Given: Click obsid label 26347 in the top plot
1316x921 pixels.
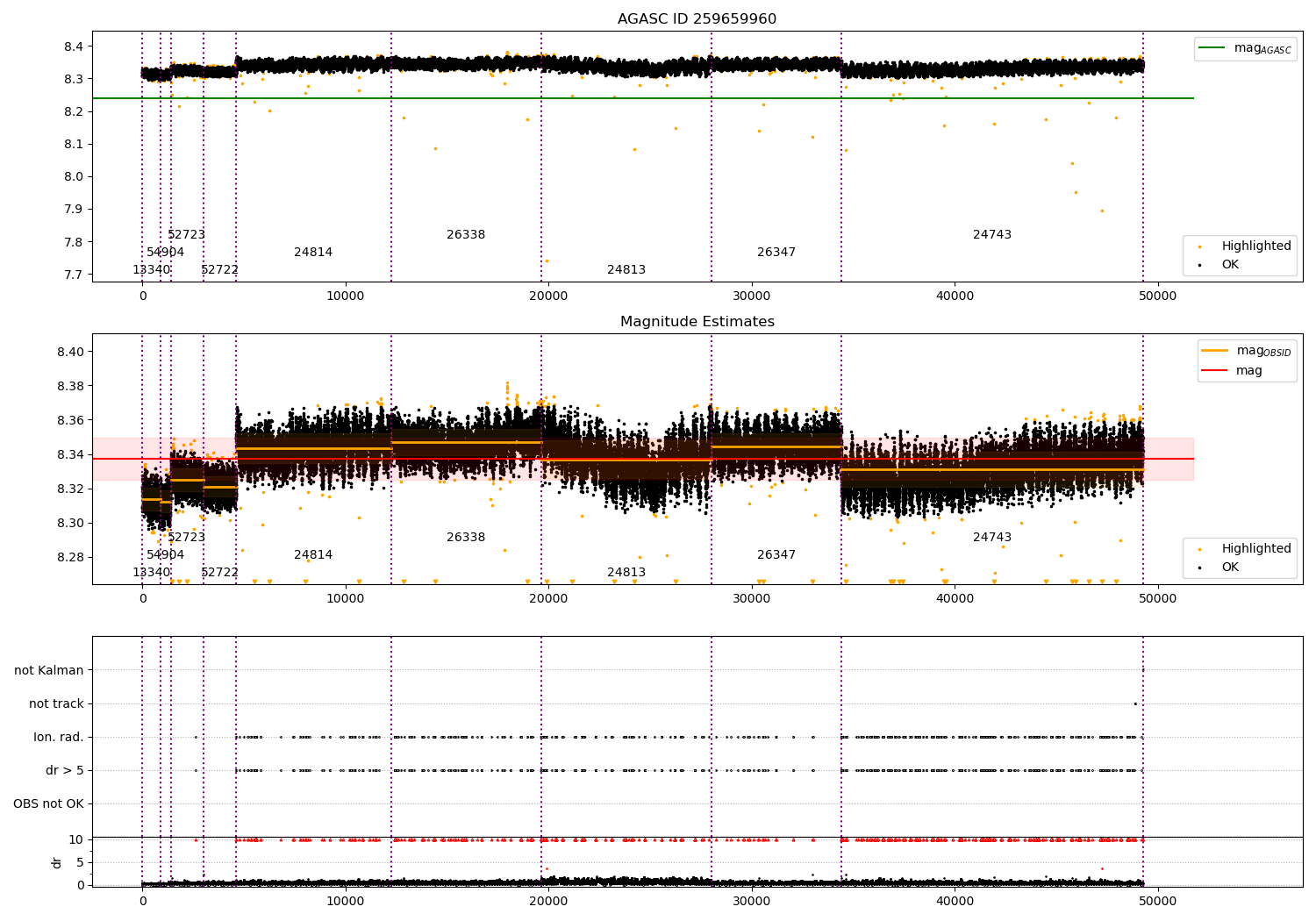Looking at the screenshot, I should 776,253.
